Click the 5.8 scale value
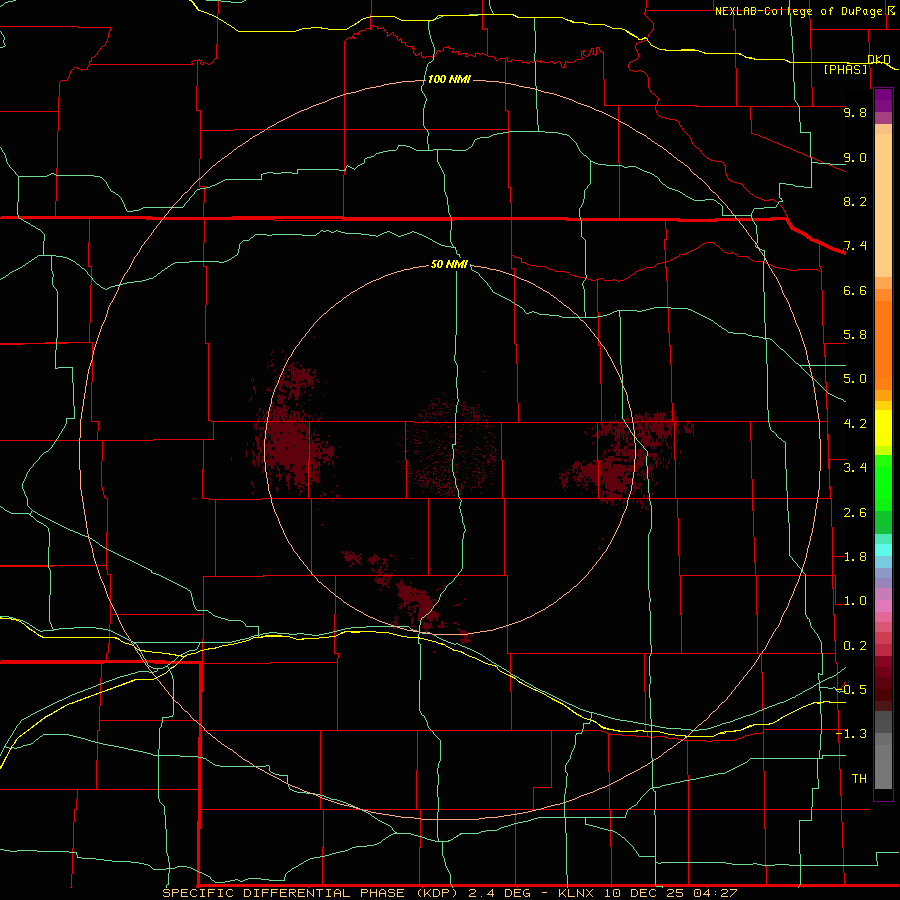This screenshot has width=900, height=900. tap(855, 335)
